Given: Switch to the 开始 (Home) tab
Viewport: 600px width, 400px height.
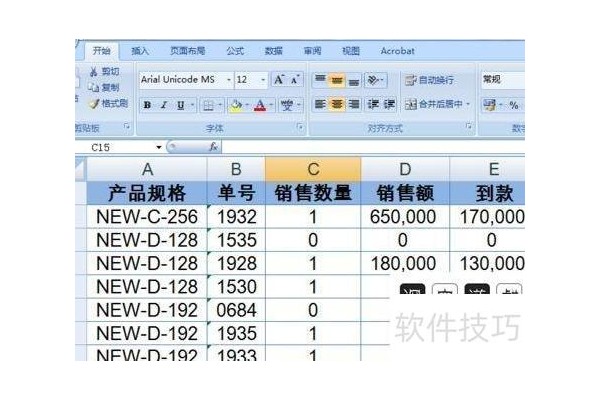Looking at the screenshot, I should (x=101, y=51).
